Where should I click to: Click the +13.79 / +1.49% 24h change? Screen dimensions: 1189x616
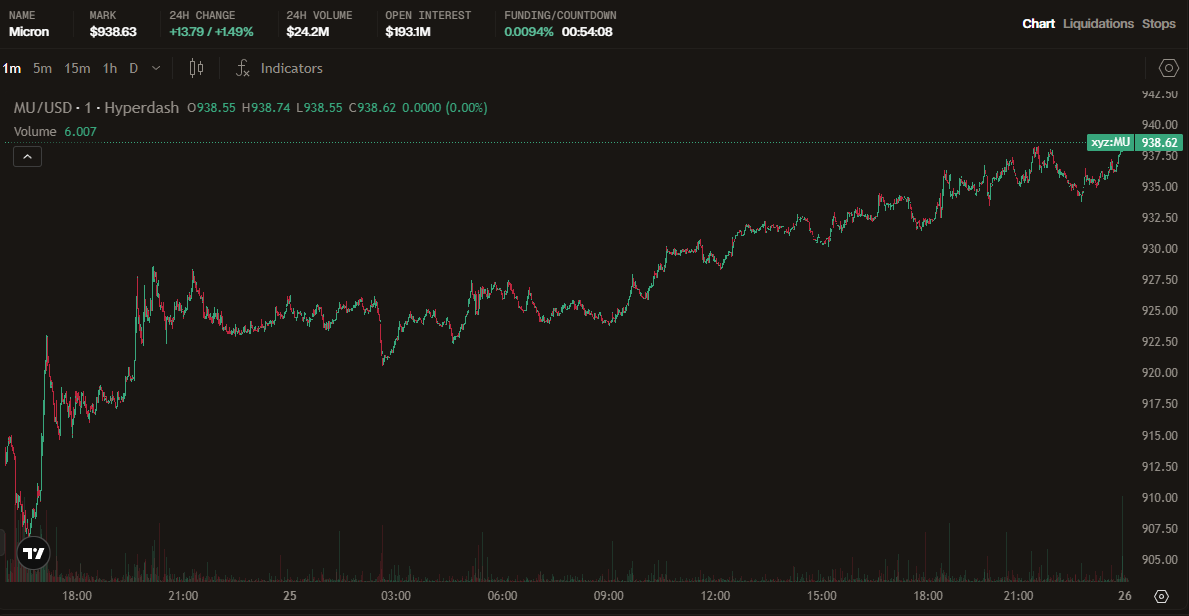tap(212, 32)
